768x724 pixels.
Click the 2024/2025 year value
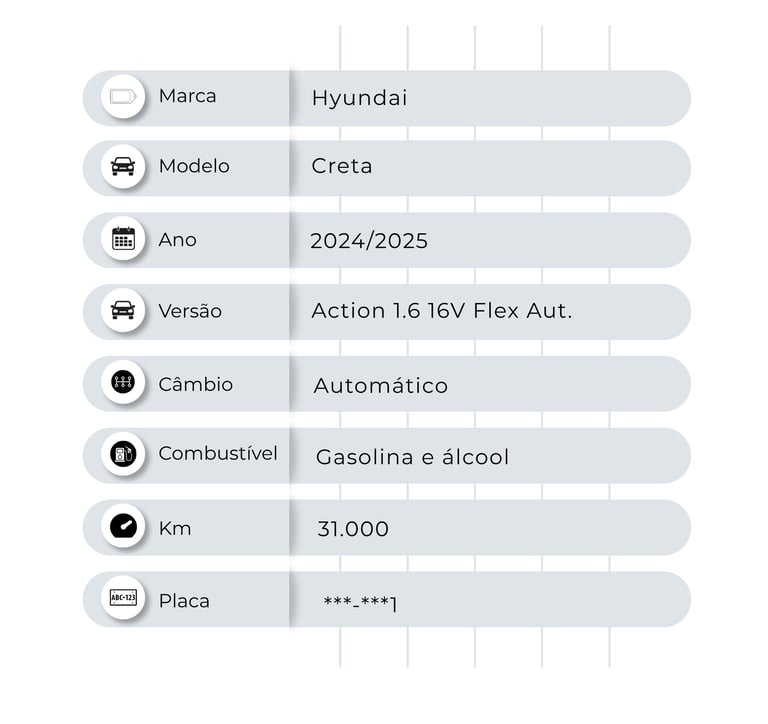tap(369, 241)
